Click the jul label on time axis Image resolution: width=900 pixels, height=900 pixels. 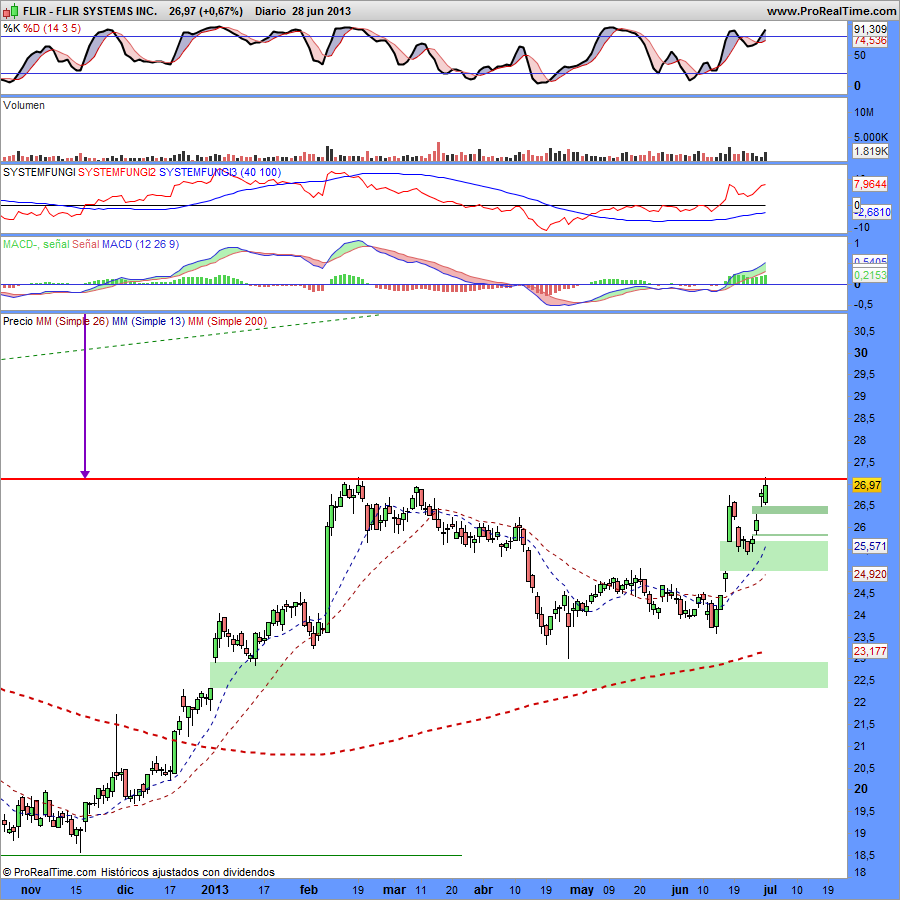pyautogui.click(x=770, y=890)
